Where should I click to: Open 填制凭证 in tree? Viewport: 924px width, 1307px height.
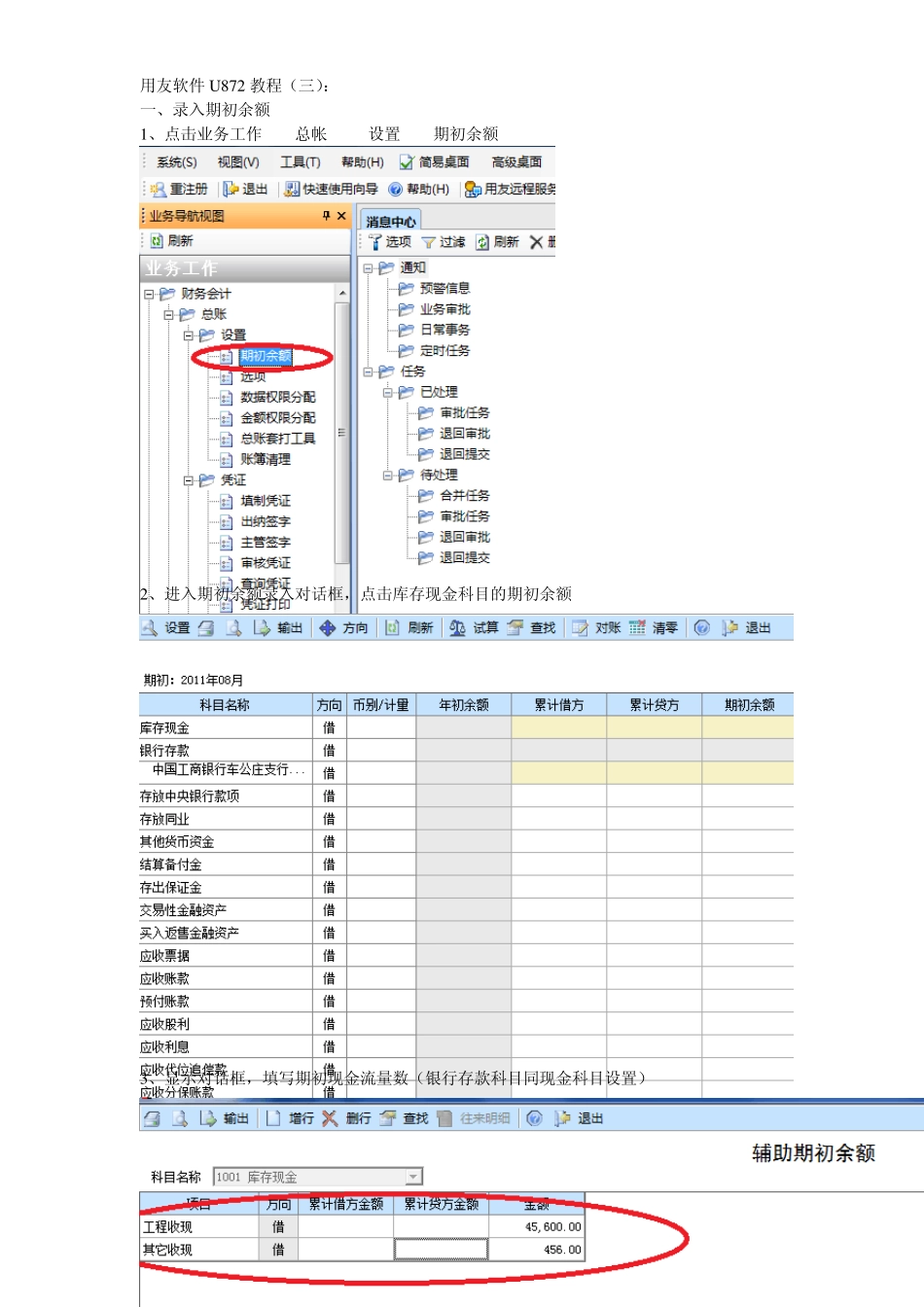pos(266,501)
